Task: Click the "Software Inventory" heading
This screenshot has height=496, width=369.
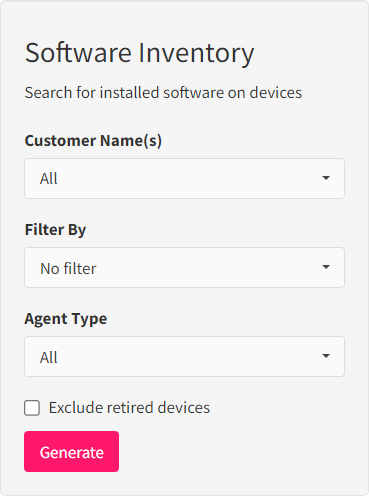Action: 140,53
